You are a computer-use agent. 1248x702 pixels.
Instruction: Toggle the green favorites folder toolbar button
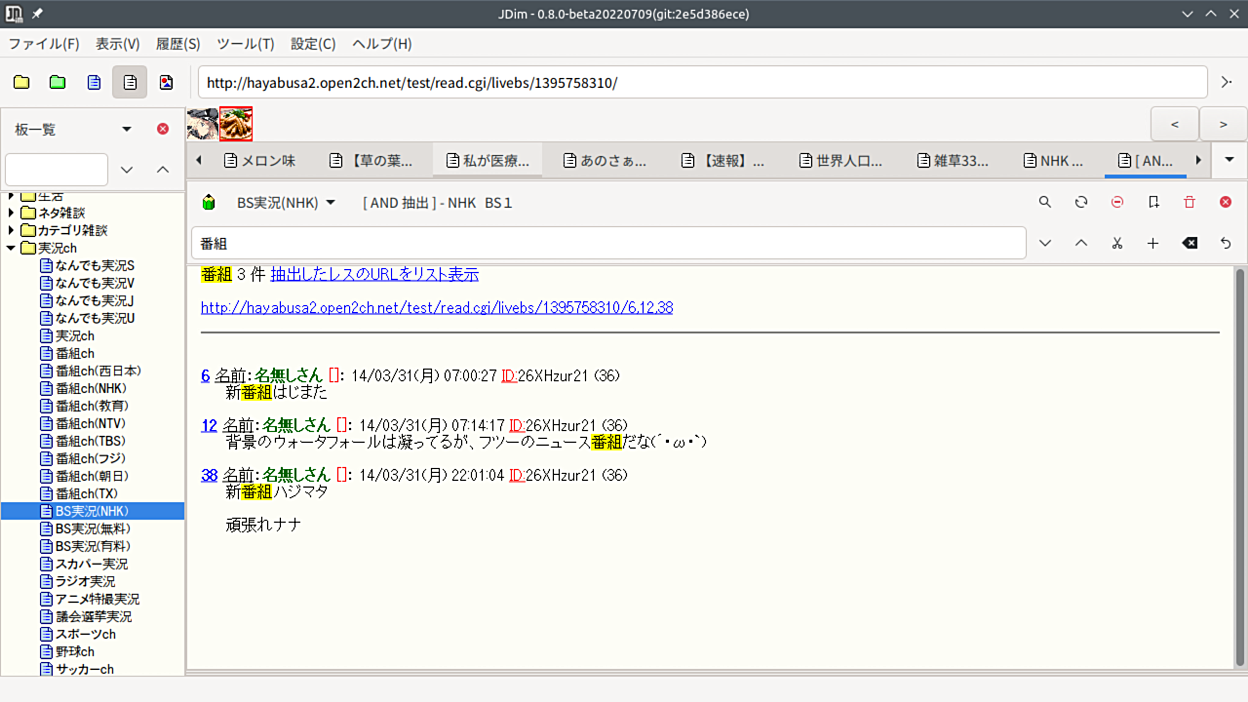(x=58, y=82)
